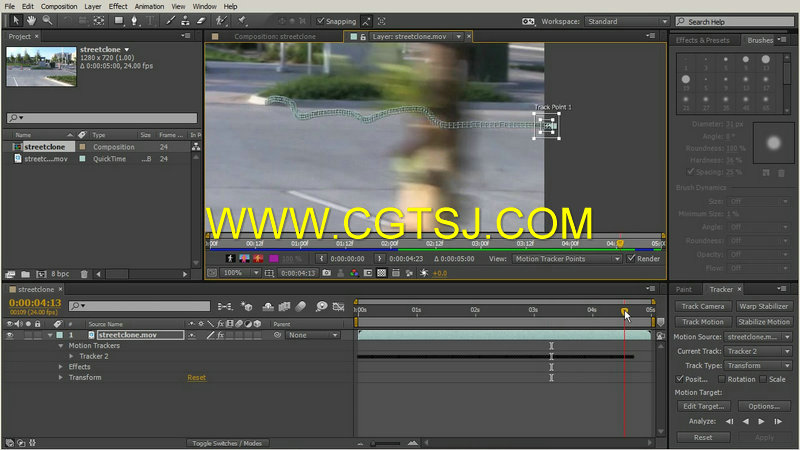Select the Pen tool
This screenshot has width=800, height=450.
[134, 21]
